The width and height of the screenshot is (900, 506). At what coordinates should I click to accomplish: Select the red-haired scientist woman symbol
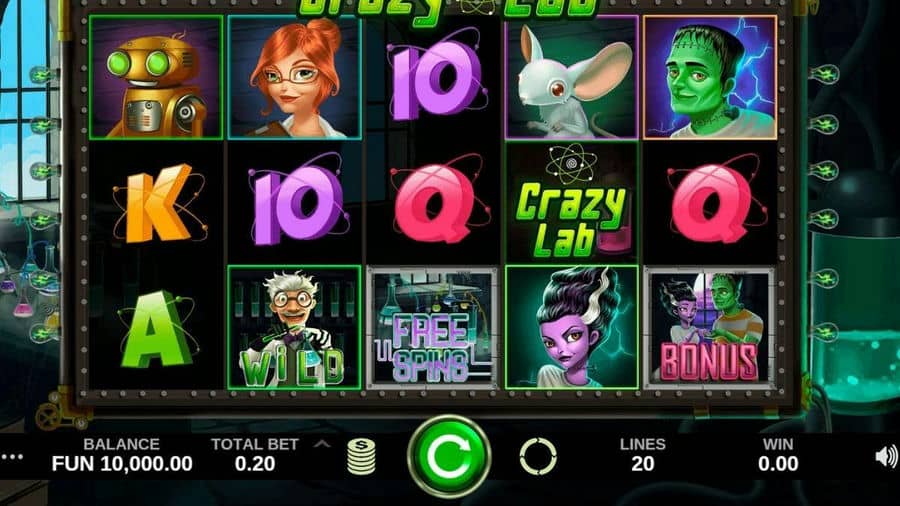point(294,77)
